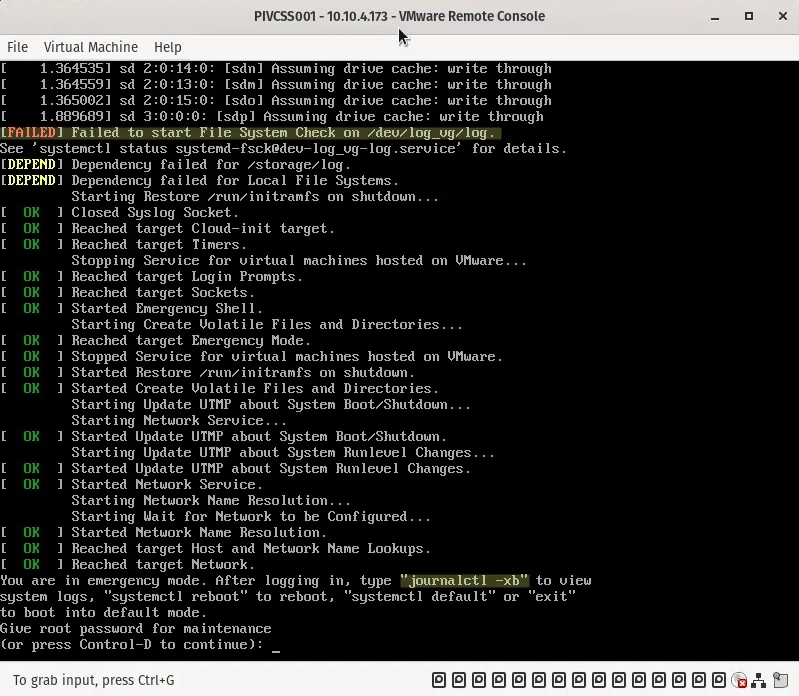This screenshot has height=696, width=799.
Task: Close the VMware Remote Console window
Action: (783, 16)
